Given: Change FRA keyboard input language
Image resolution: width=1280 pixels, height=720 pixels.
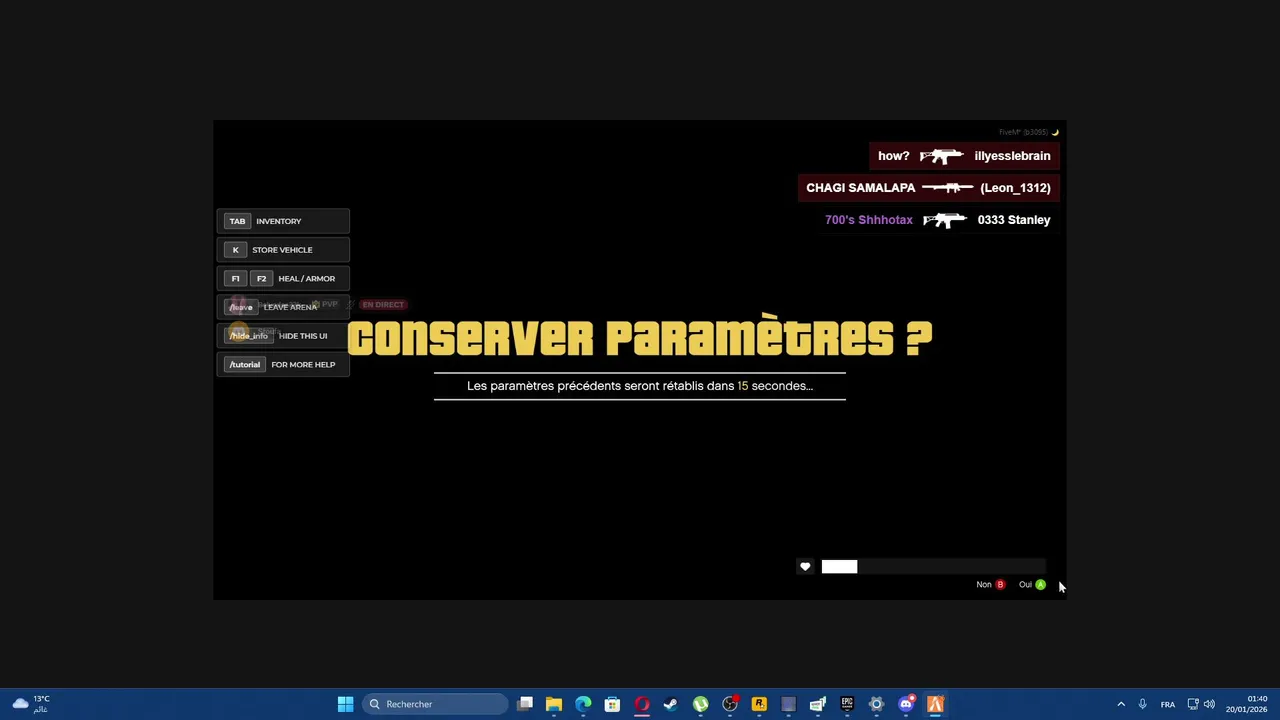Looking at the screenshot, I should 1168,704.
